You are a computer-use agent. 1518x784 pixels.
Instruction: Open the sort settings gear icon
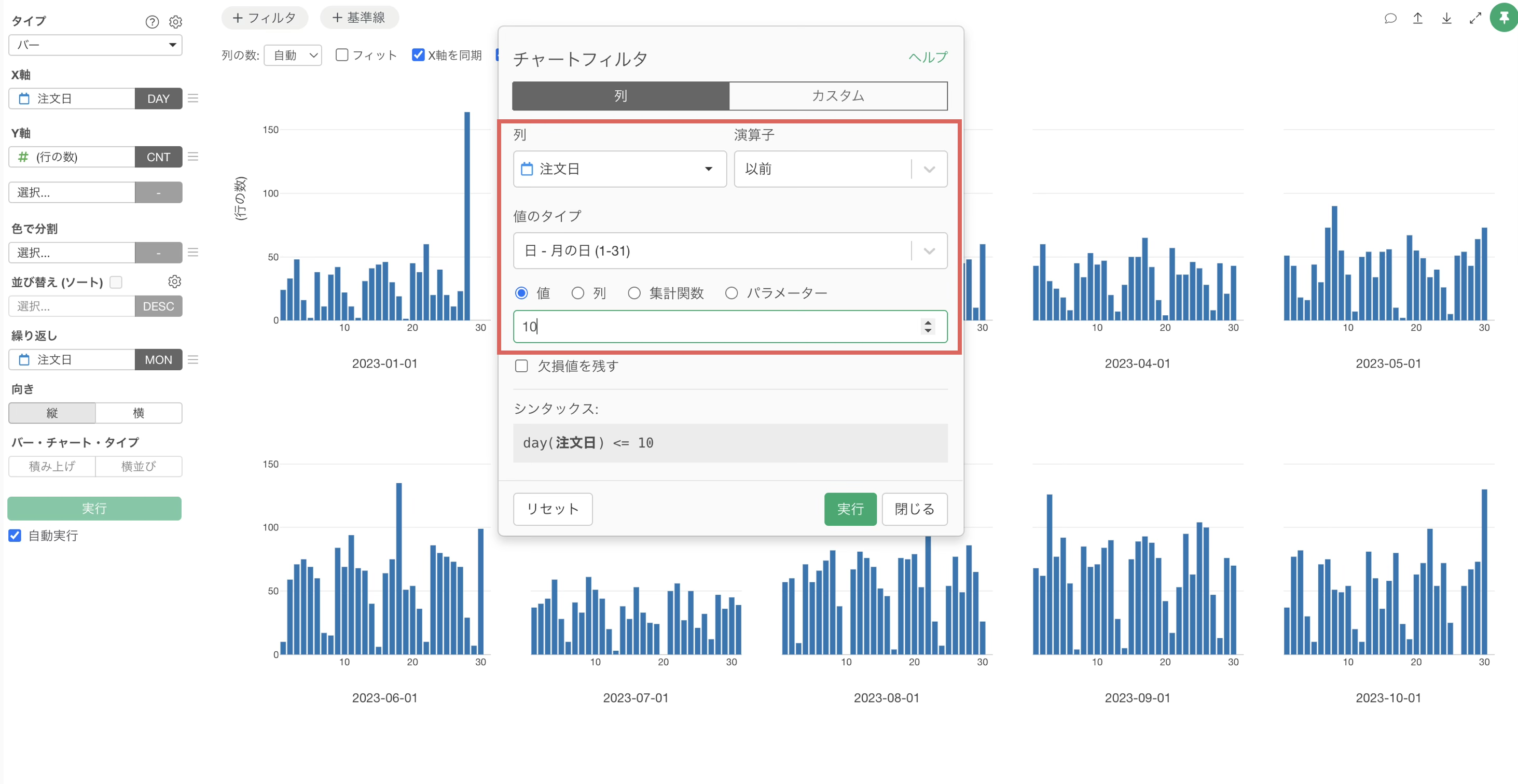(174, 282)
